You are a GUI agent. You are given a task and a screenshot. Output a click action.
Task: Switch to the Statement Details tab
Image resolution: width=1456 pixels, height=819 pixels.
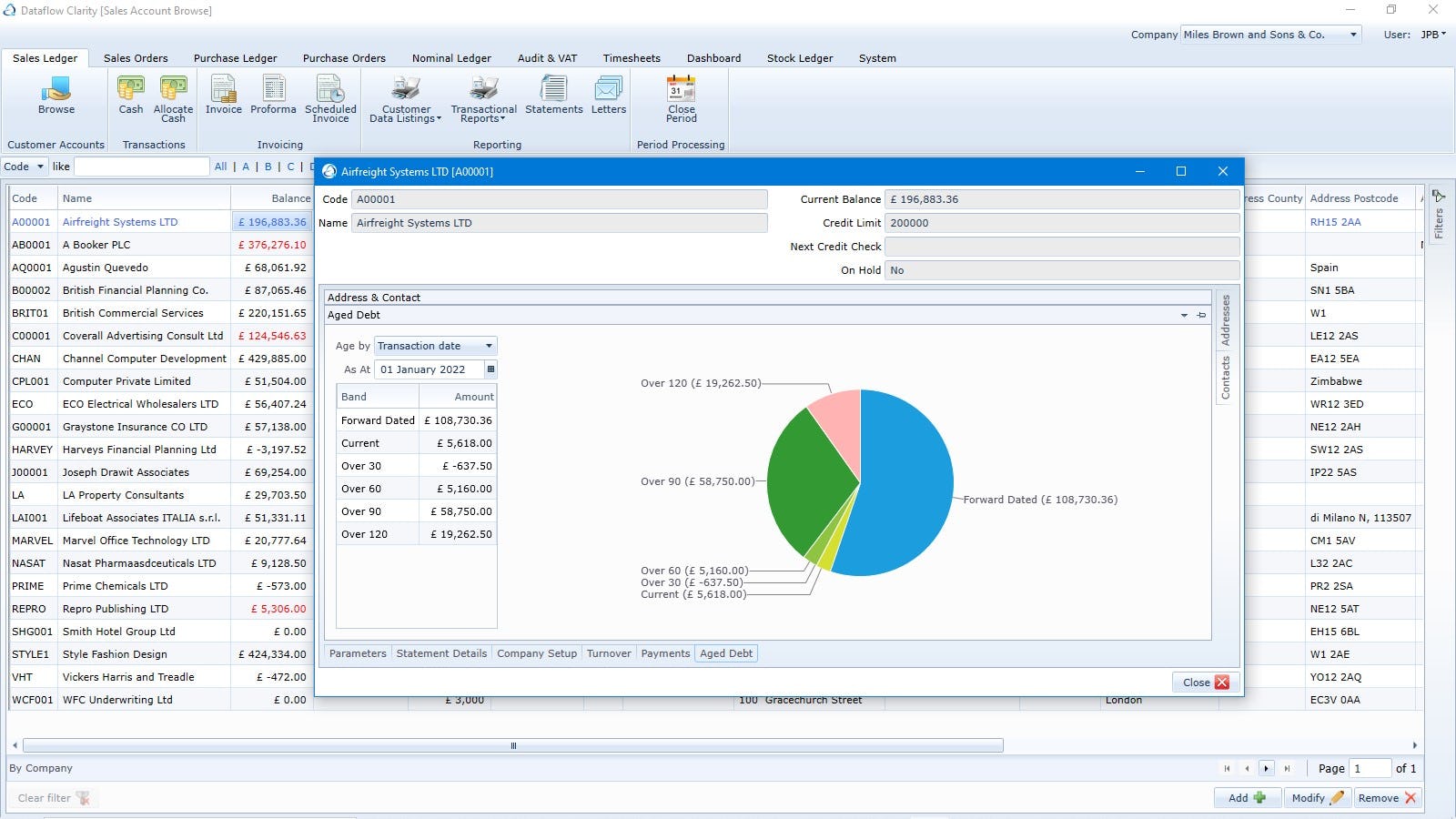[x=441, y=653]
